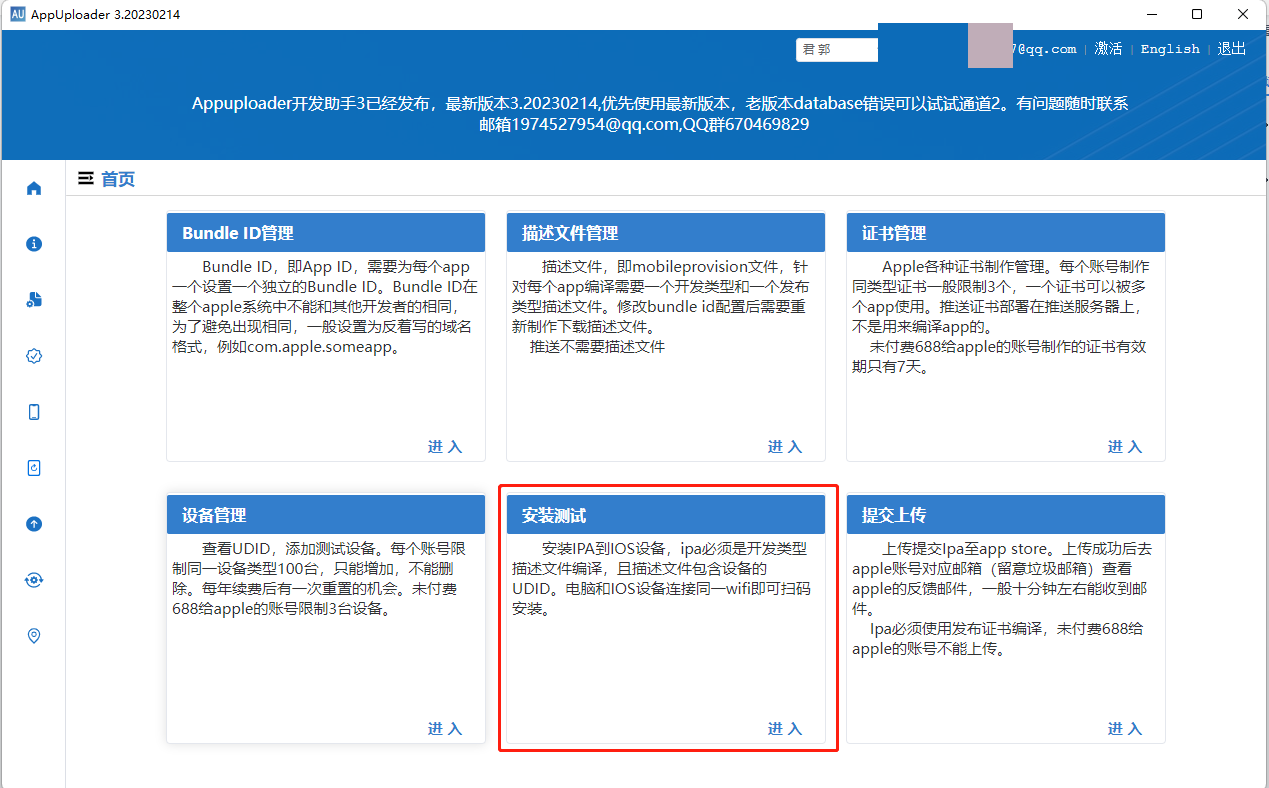Log out via the 退出 link
This screenshot has width=1269, height=788.
click(1232, 49)
